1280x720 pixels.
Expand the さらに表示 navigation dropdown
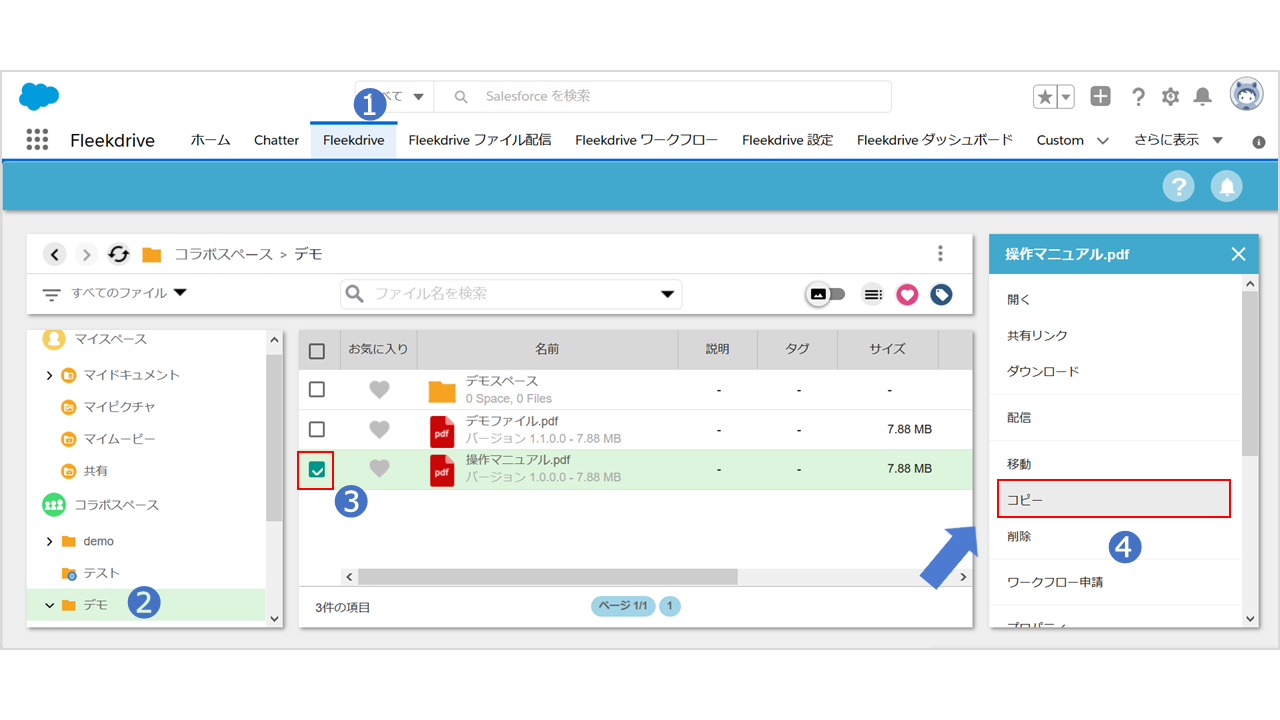1178,140
